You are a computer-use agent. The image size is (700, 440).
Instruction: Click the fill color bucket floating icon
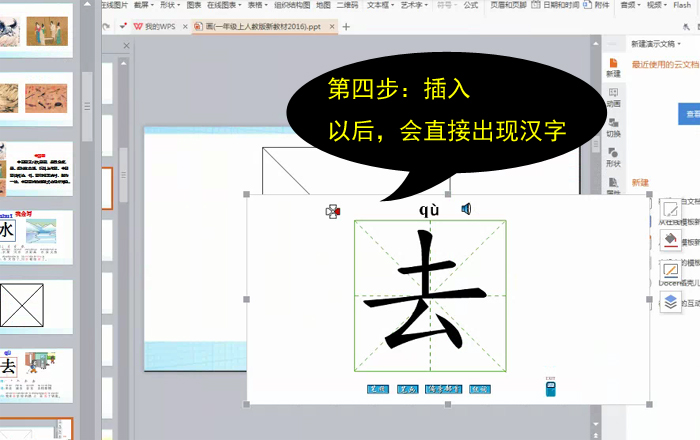pos(670,240)
